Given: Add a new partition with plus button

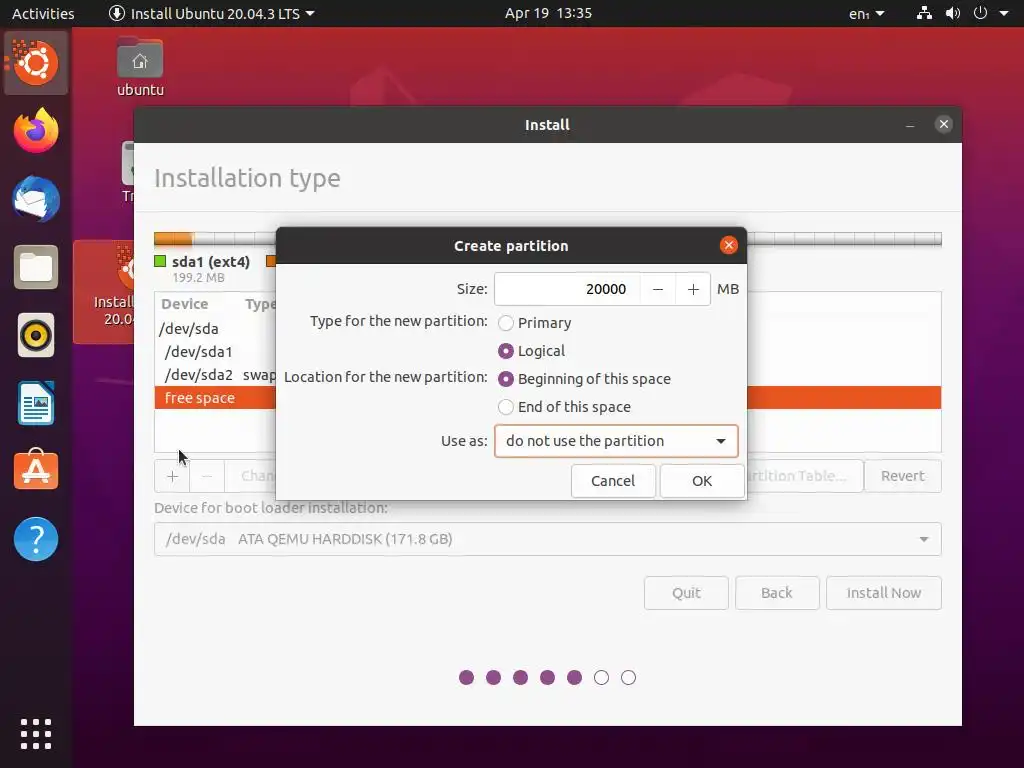Looking at the screenshot, I should click(172, 476).
